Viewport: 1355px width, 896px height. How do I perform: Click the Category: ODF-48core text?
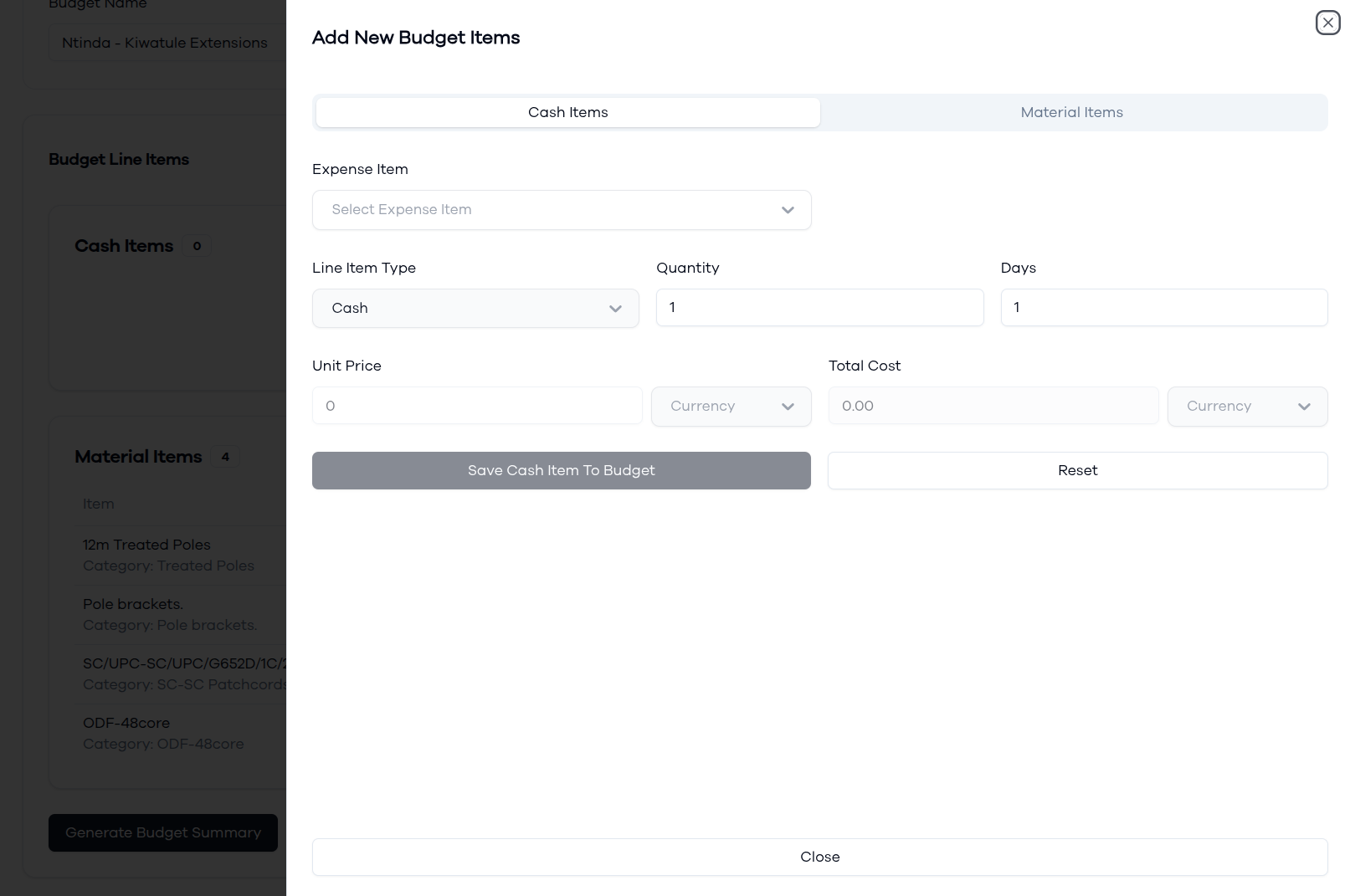click(163, 744)
